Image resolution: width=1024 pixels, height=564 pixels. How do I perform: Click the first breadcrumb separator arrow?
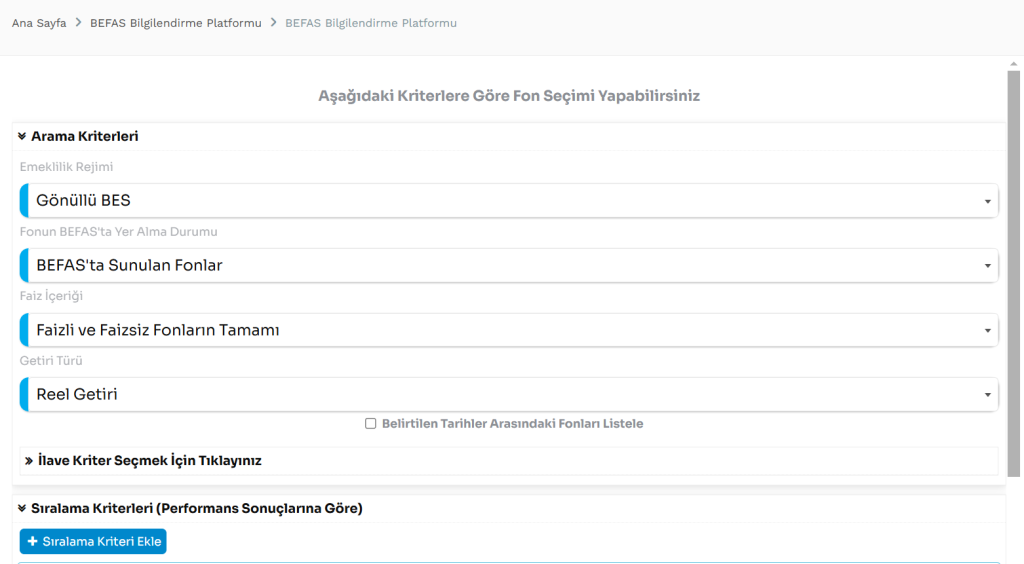coord(79,23)
